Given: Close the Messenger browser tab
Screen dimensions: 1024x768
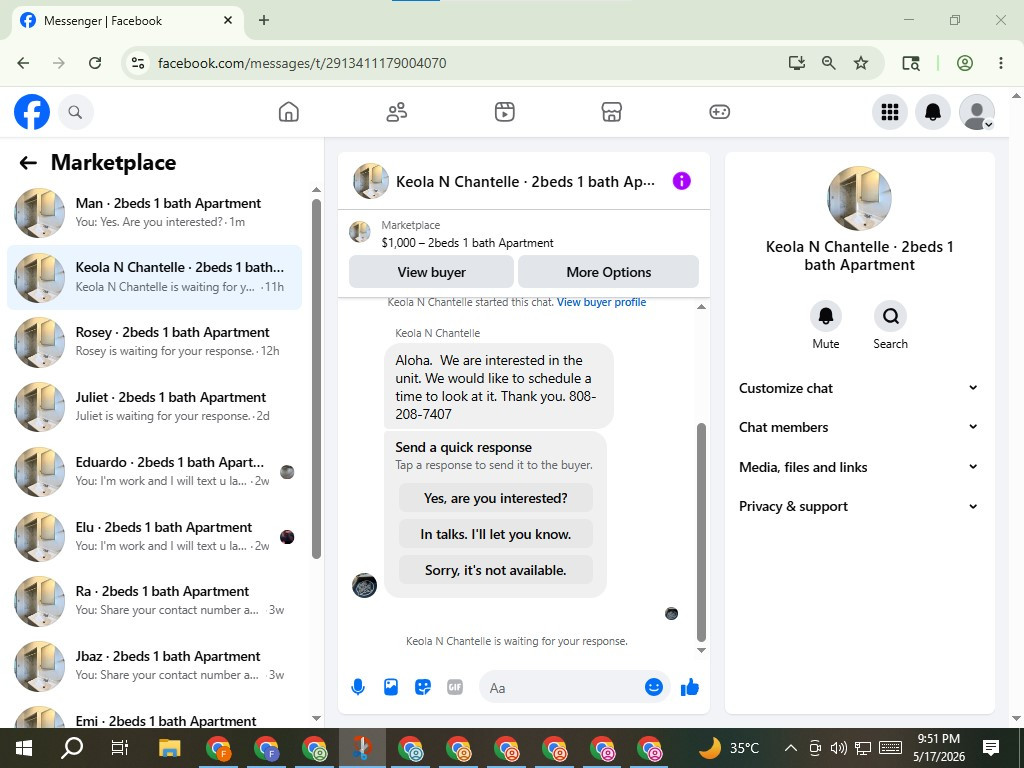Looking at the screenshot, I should 228,20.
